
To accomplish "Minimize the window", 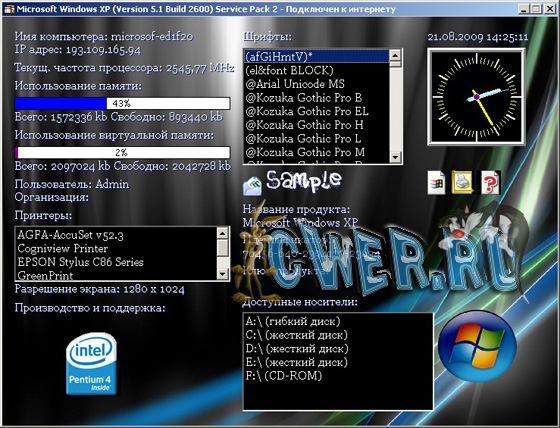I will [523, 9].
